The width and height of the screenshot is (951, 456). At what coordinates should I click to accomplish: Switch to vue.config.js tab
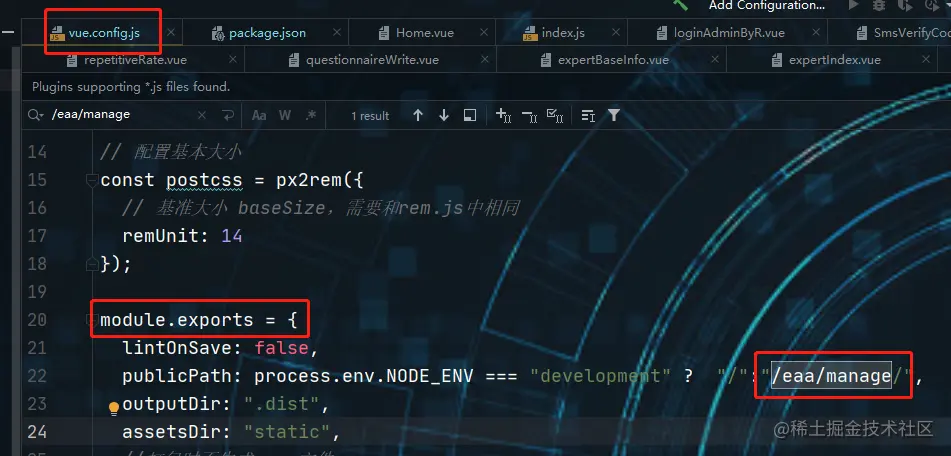[x=104, y=33]
